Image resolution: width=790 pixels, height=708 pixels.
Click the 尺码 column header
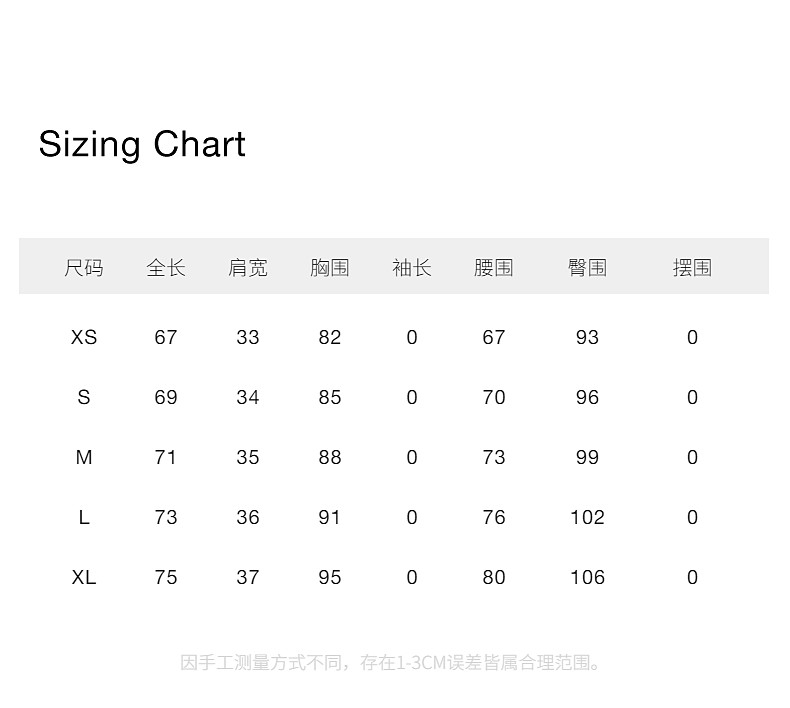point(84,268)
